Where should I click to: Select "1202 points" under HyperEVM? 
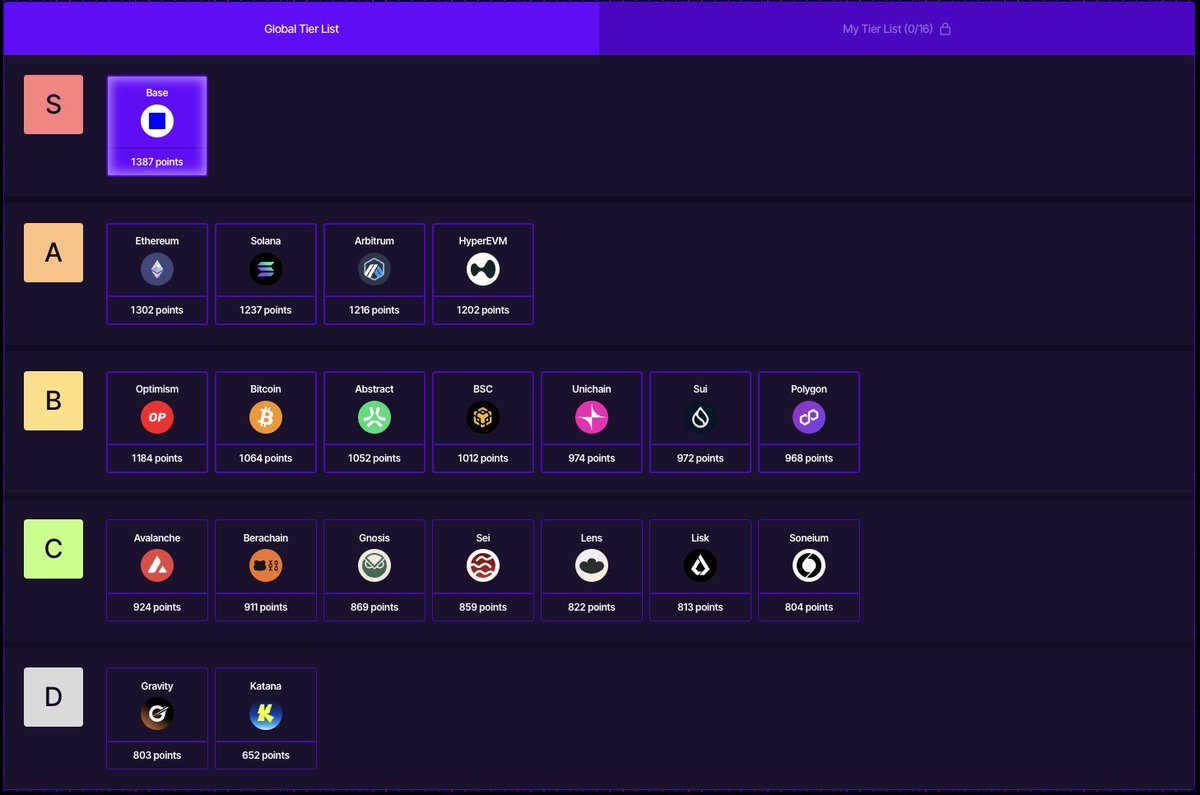pos(483,310)
